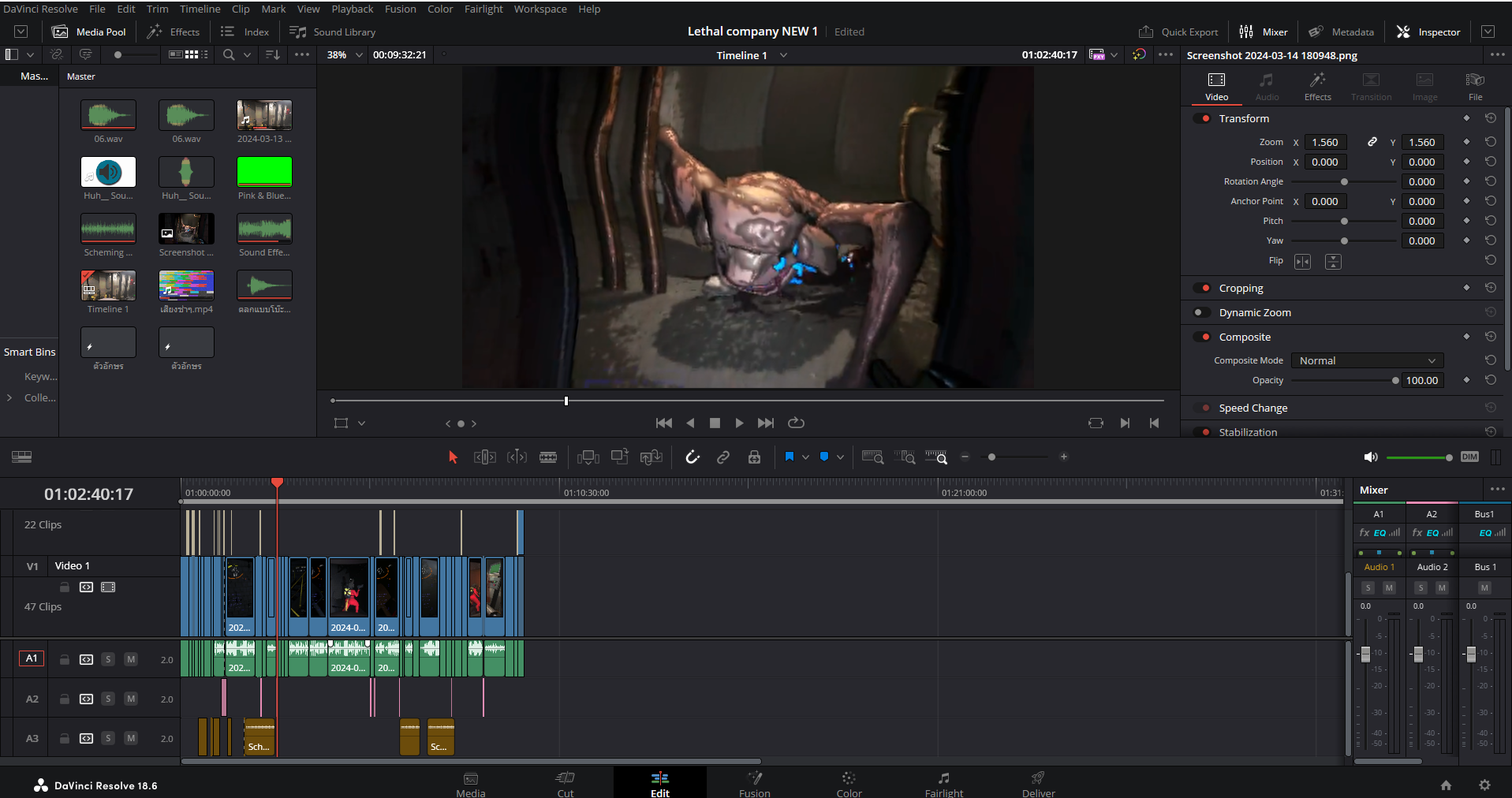The image size is (1512, 798).
Task: Switch to File tab in Inspector
Action: [1475, 87]
